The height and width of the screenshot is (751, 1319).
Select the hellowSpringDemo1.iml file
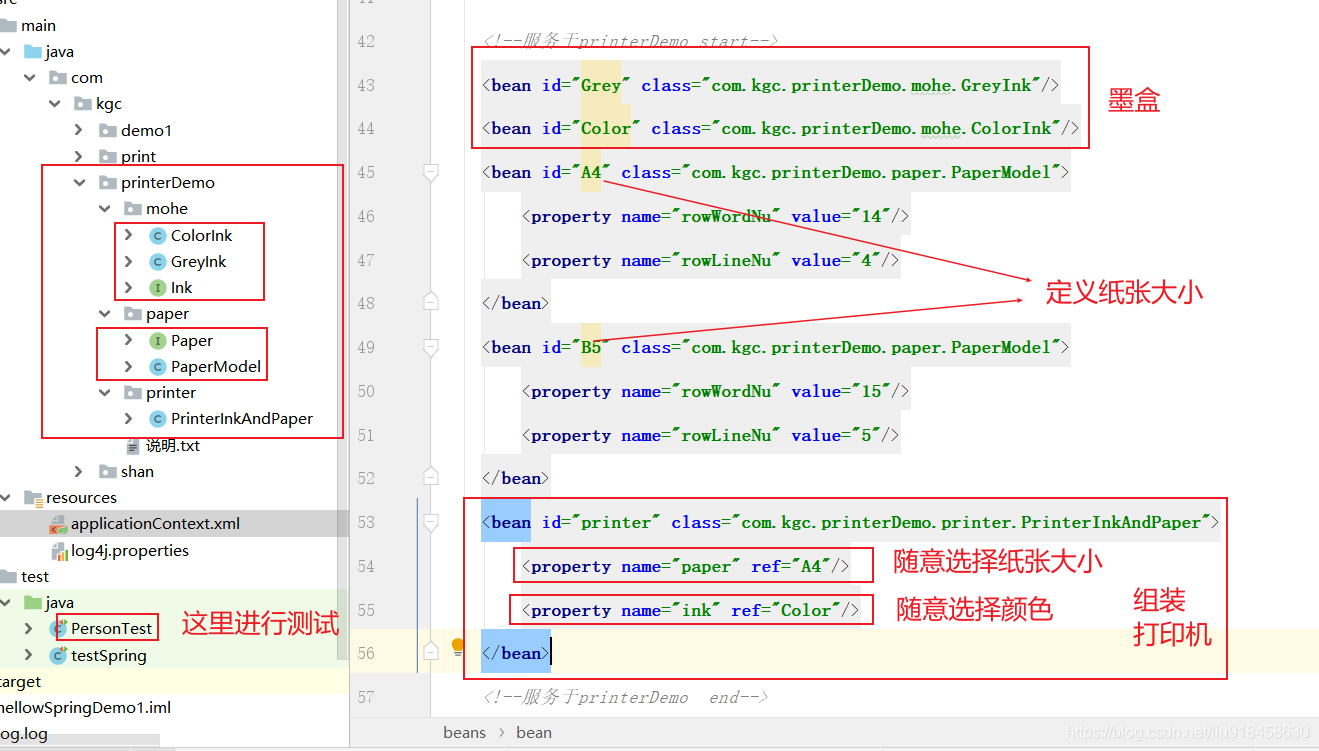pyautogui.click(x=85, y=707)
